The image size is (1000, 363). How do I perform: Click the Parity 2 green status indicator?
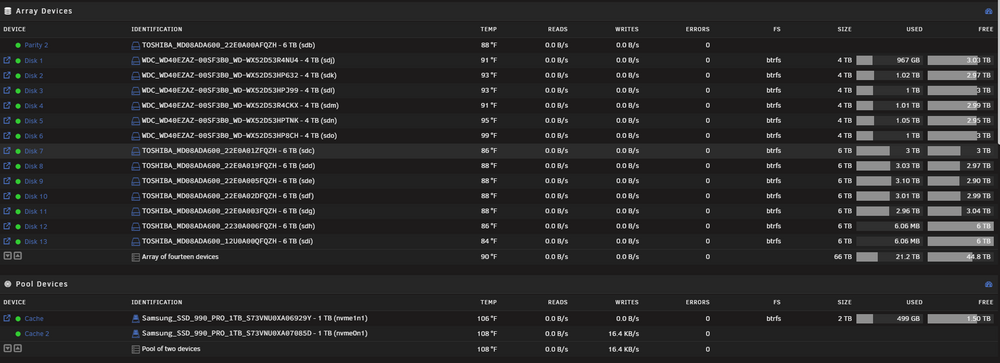[18, 45]
